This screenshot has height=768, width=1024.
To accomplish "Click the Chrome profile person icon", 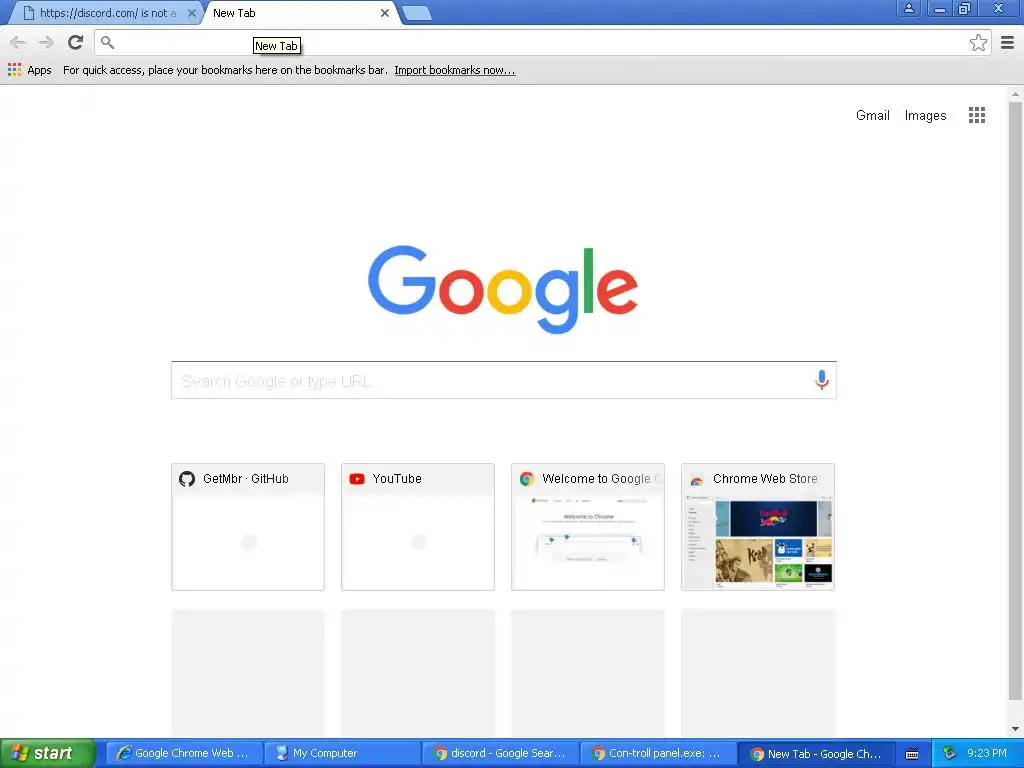I will pos(908,8).
